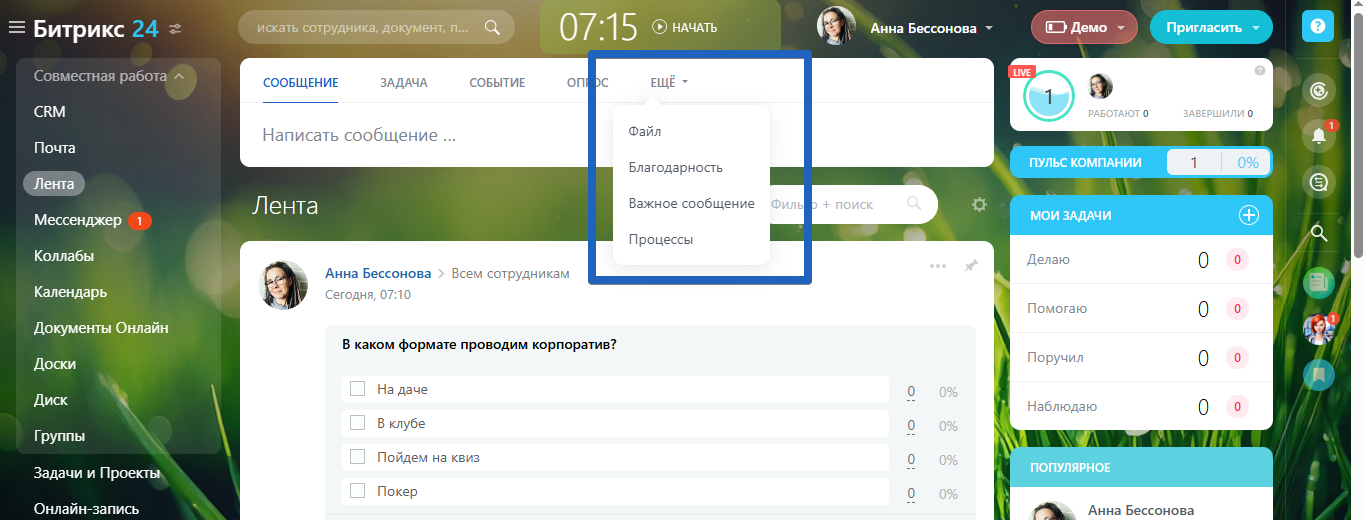Open notifications bell icon
This screenshot has height=520, width=1366.
(x=1319, y=136)
